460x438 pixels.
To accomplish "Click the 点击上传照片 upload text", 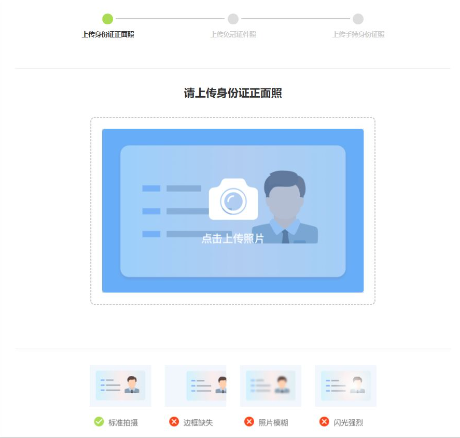I will [x=233, y=238].
